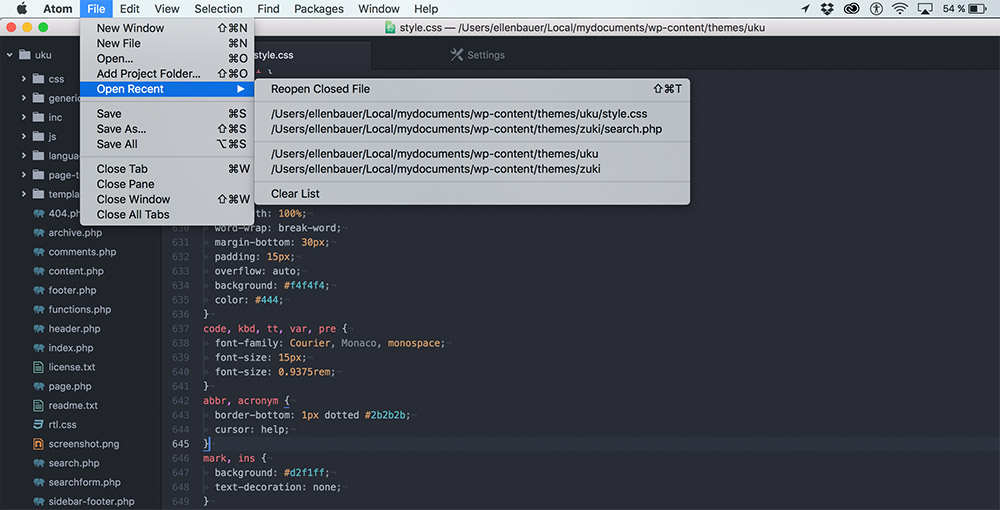Choose Add Project Folder... menu item

click(x=167, y=74)
